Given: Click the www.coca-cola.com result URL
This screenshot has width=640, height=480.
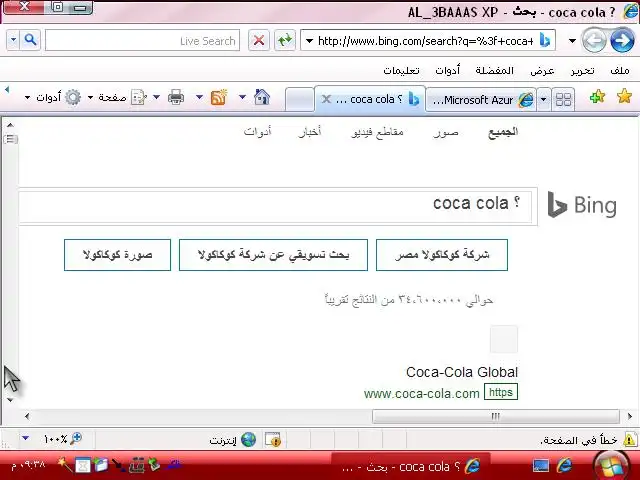Looking at the screenshot, I should (x=422, y=393).
